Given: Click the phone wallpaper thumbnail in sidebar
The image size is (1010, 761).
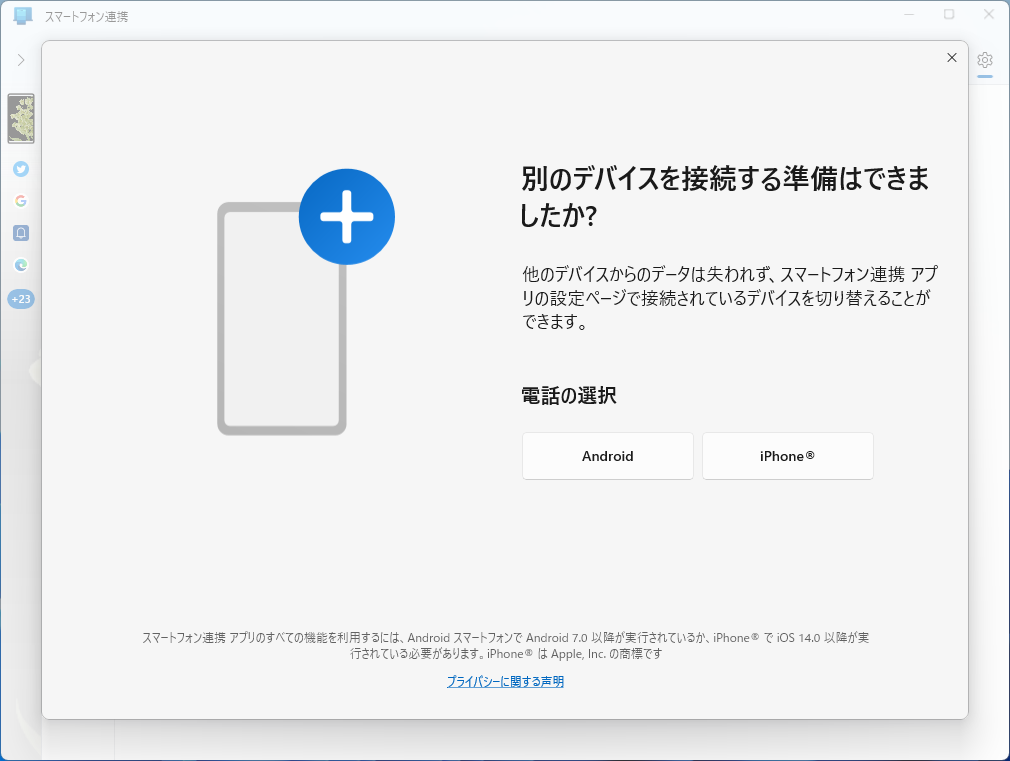Looking at the screenshot, I should [x=20, y=118].
